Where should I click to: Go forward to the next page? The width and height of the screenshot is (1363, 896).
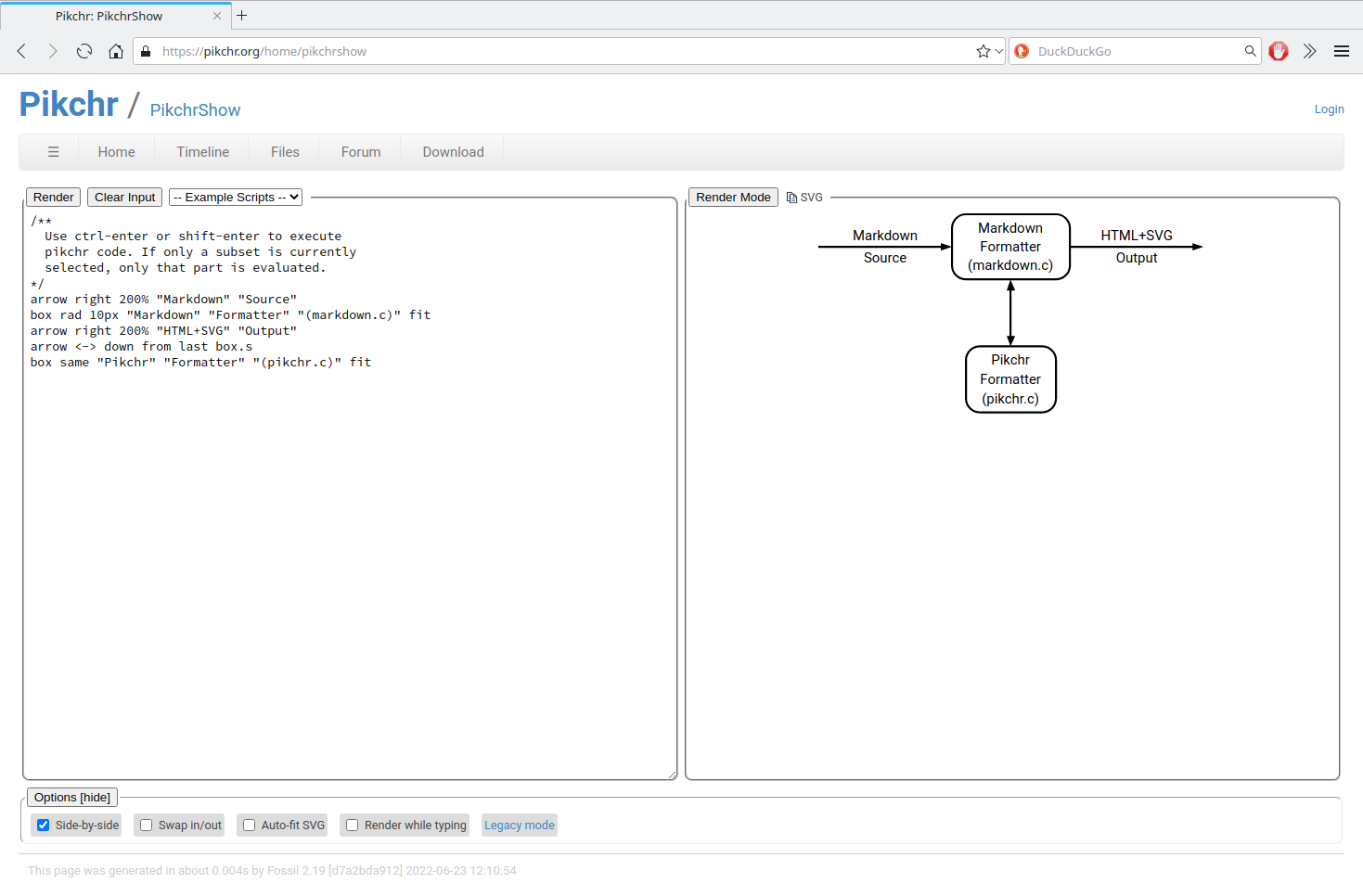click(53, 51)
